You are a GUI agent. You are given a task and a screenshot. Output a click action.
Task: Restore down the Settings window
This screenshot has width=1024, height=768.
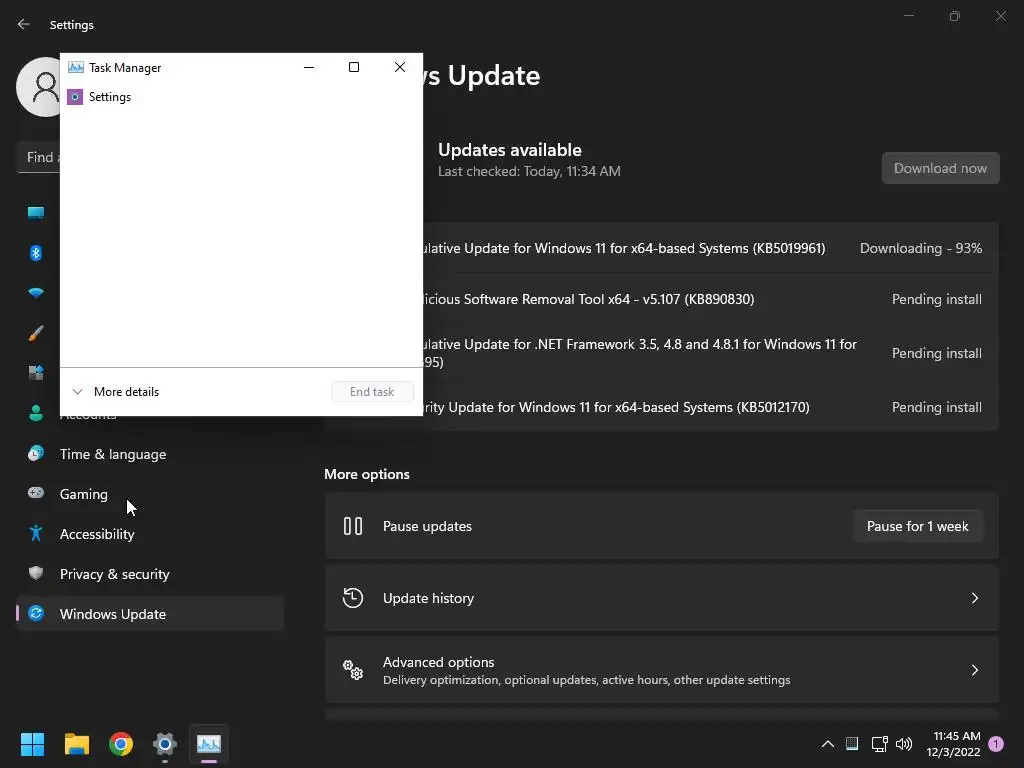955,16
